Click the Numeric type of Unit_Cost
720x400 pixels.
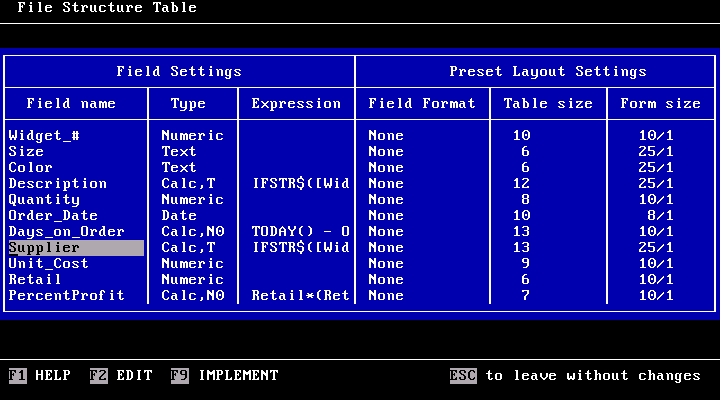pyautogui.click(x=192, y=264)
